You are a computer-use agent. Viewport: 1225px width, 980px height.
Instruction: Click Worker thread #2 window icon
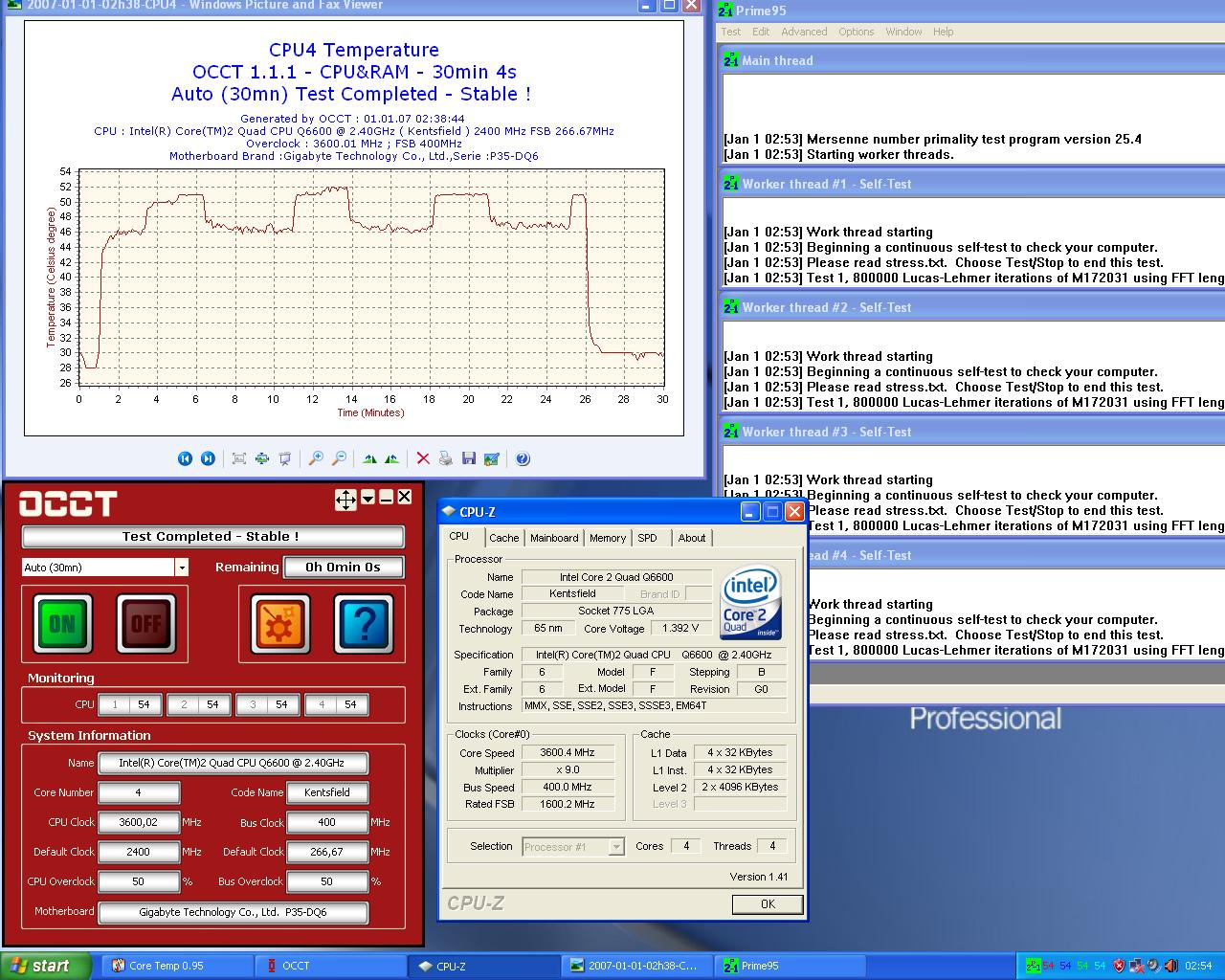point(731,307)
